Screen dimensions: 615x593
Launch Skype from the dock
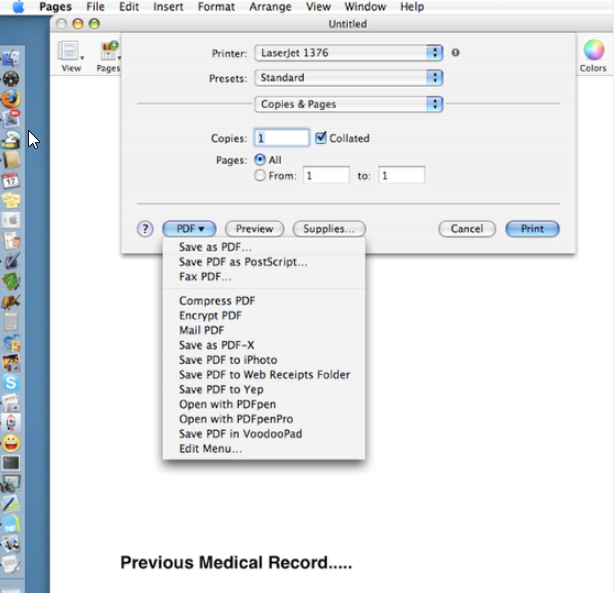point(11,382)
